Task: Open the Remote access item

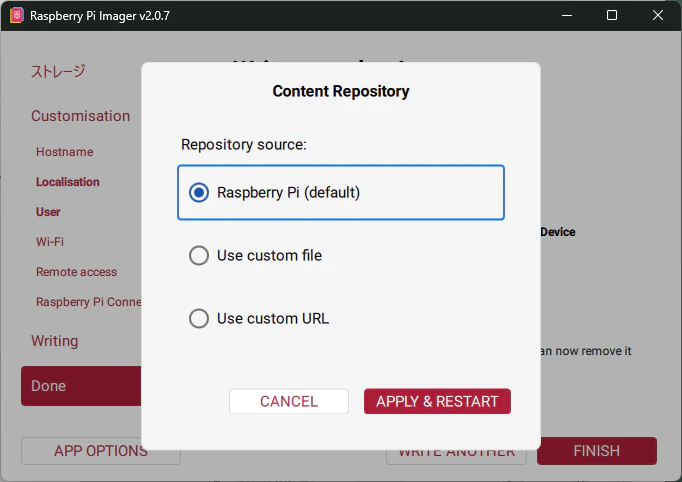Action: coord(76,272)
